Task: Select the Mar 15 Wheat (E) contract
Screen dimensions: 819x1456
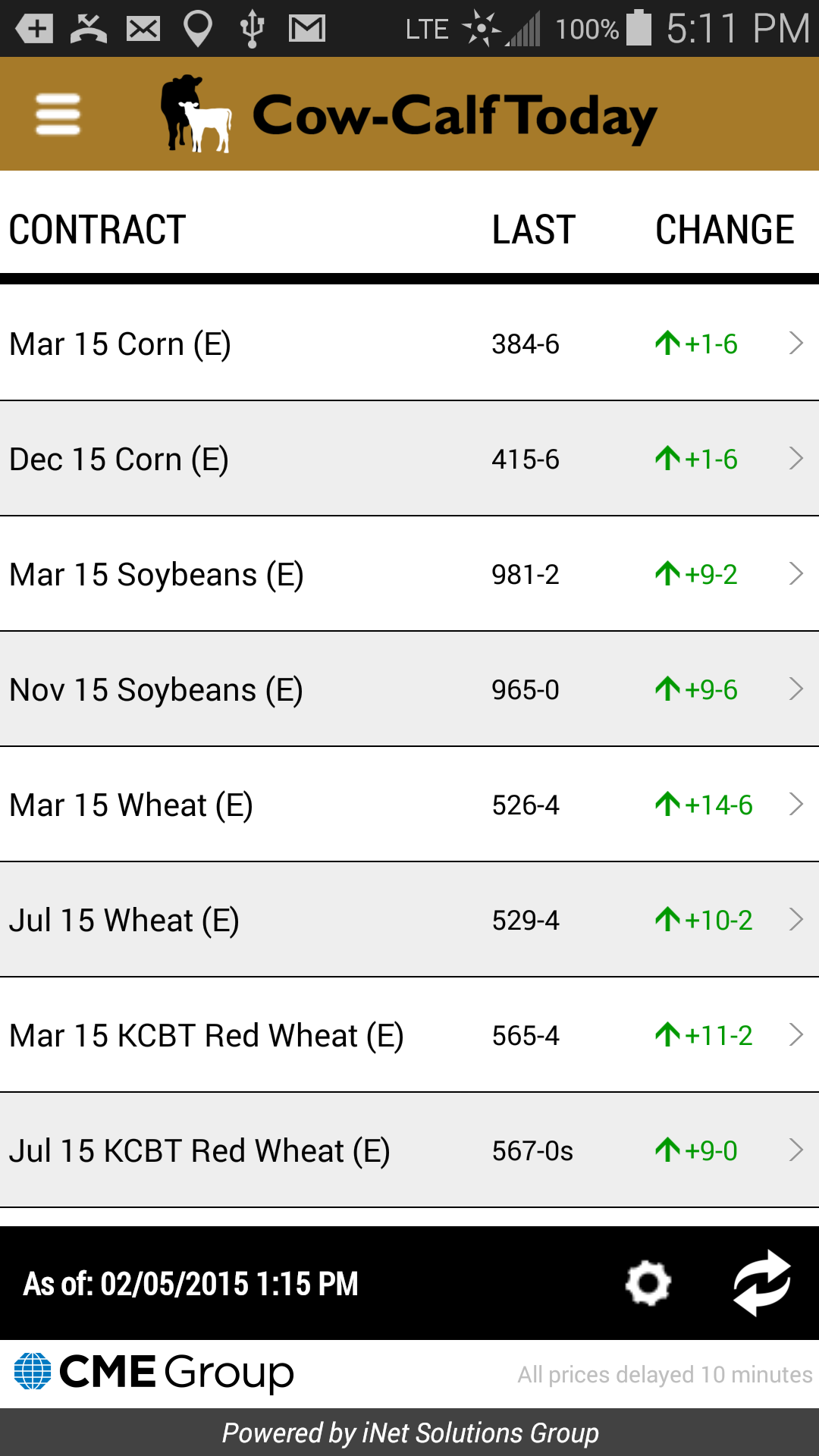Action: point(131,805)
